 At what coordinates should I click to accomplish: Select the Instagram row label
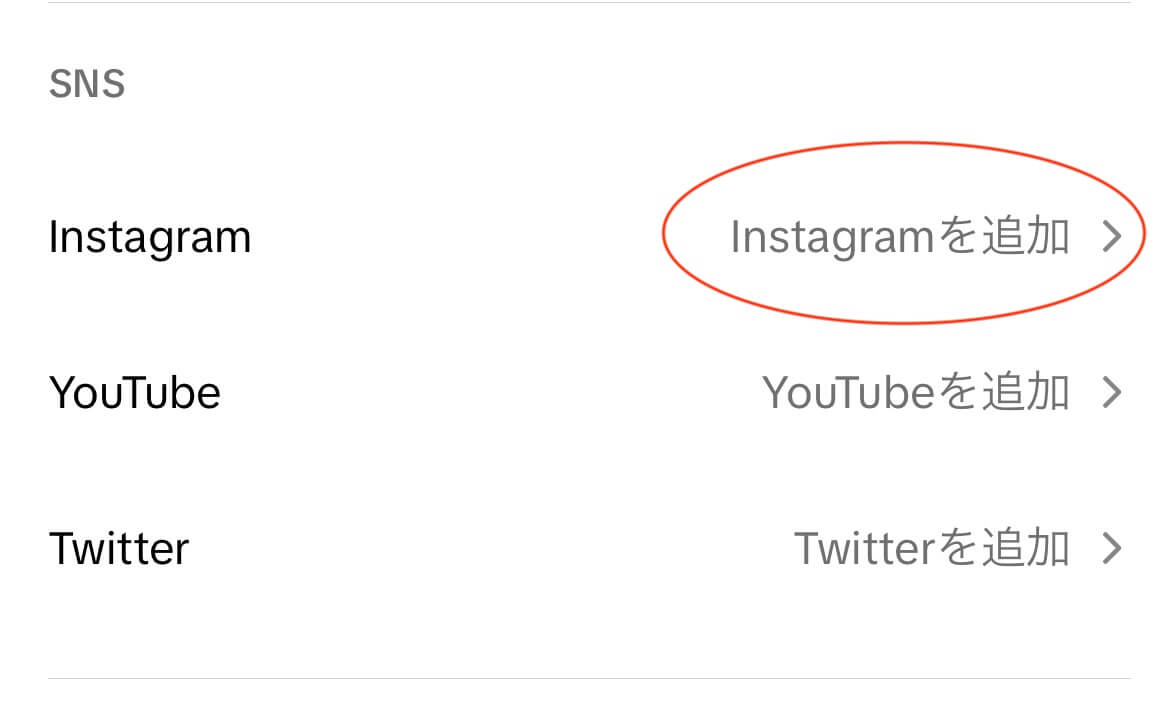(150, 236)
